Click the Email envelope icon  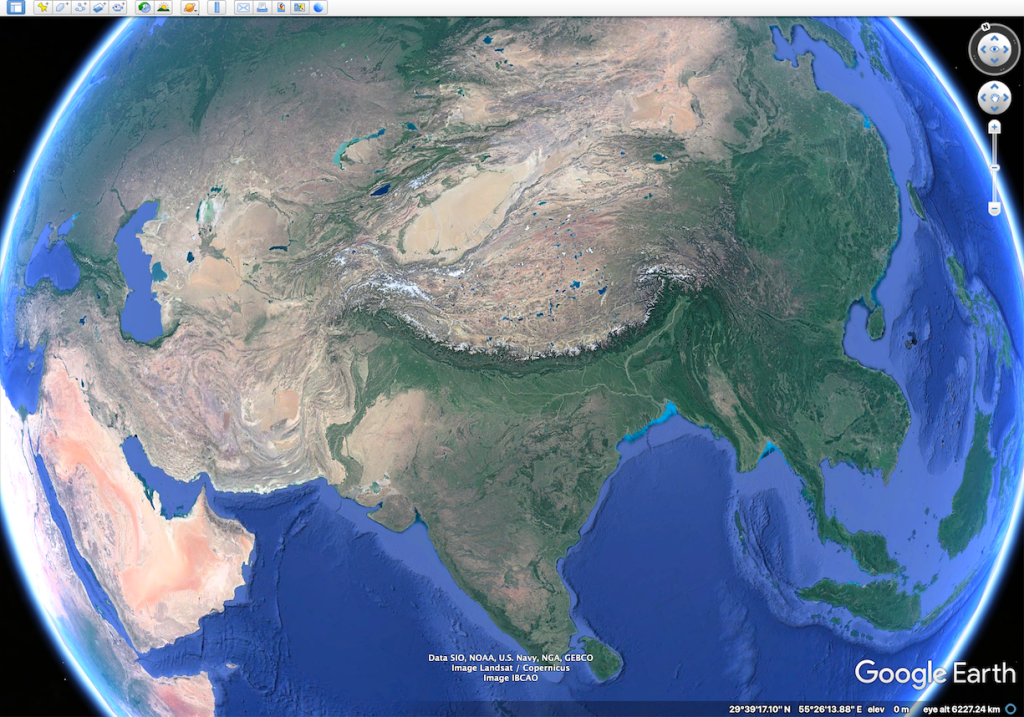[243, 7]
